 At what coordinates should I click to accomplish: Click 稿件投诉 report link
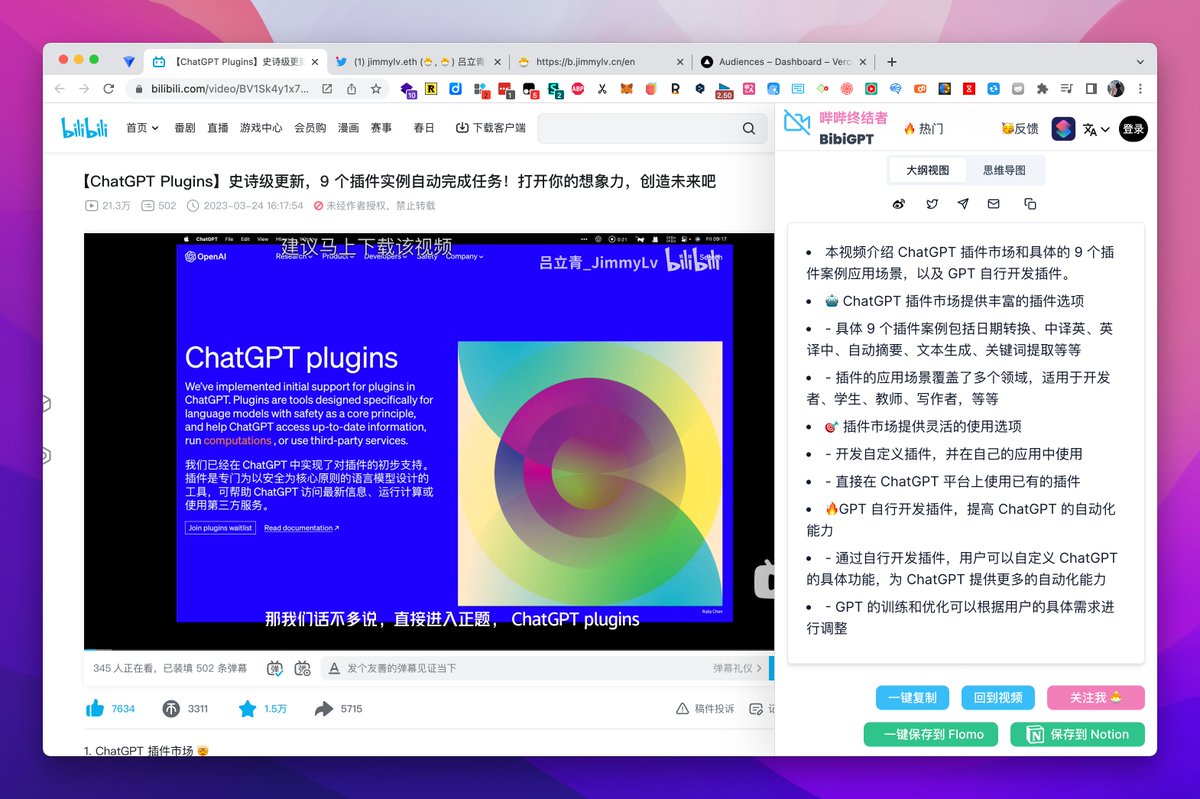705,709
